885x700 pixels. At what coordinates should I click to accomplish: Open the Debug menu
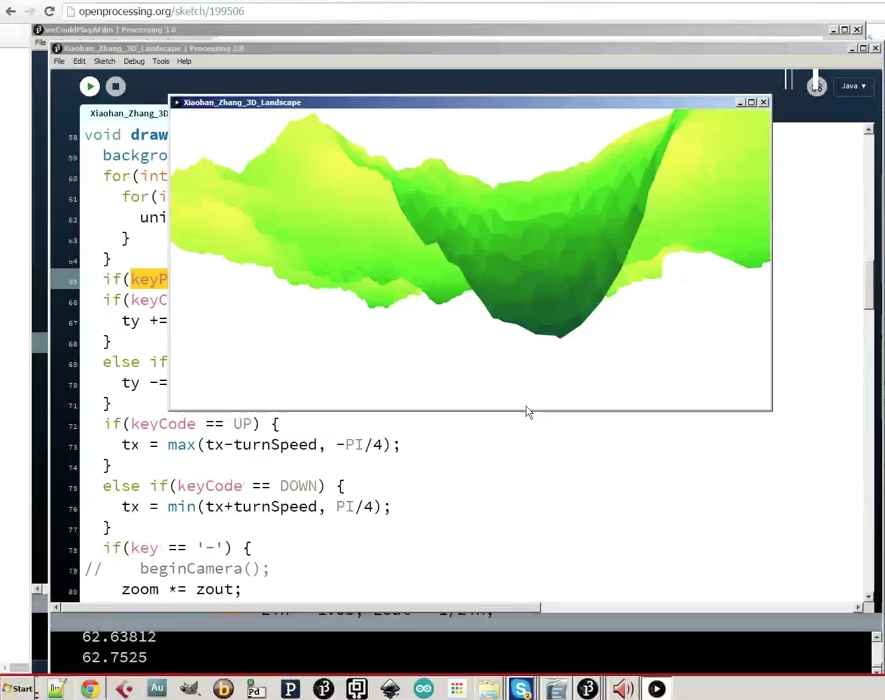(x=134, y=61)
